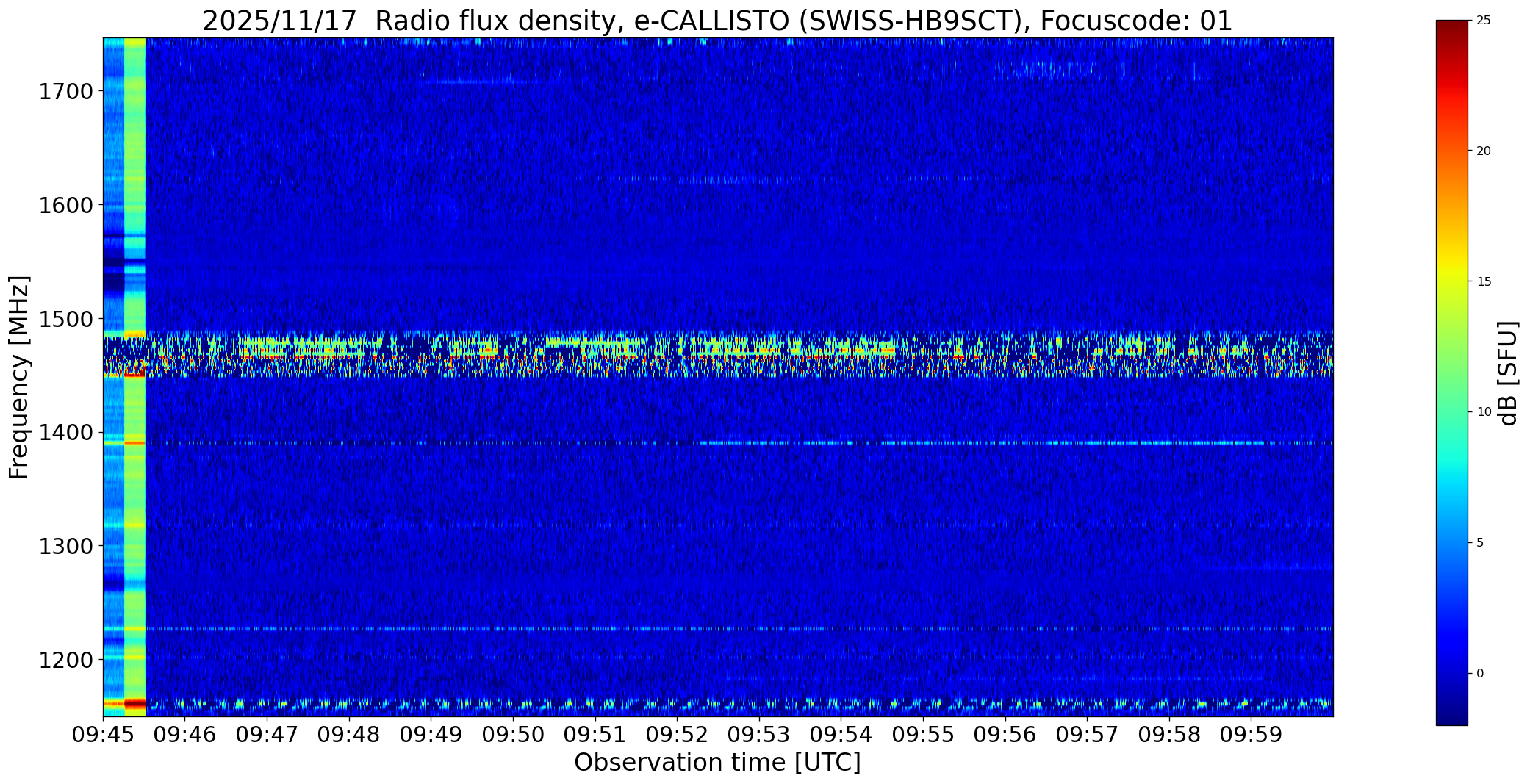Click the 'dB [SFU]' colorbar label

tap(1509, 373)
